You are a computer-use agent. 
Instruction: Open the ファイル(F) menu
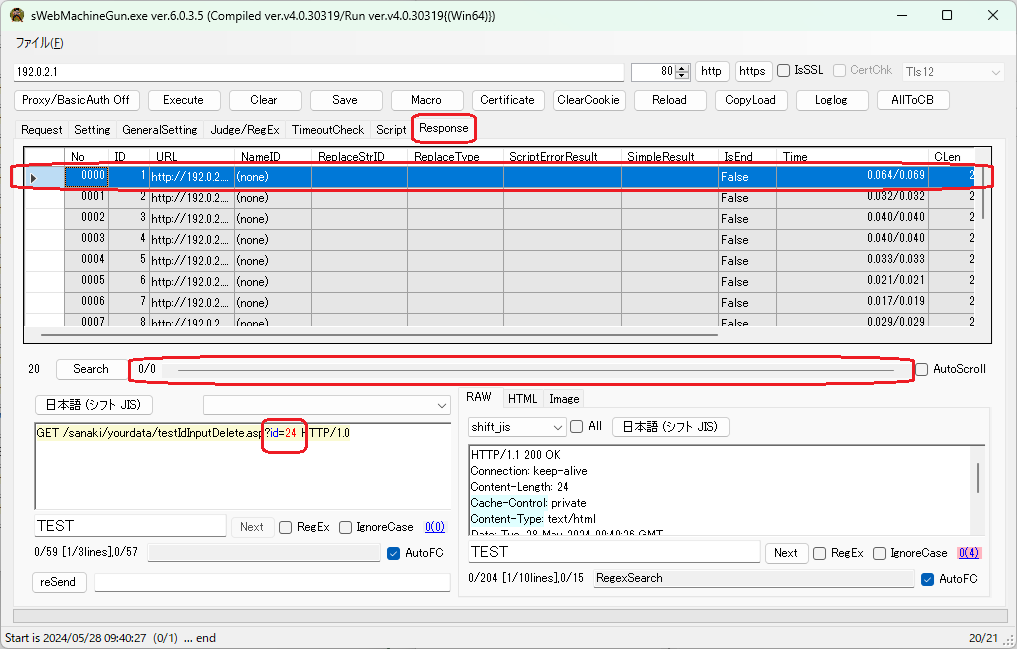point(40,43)
